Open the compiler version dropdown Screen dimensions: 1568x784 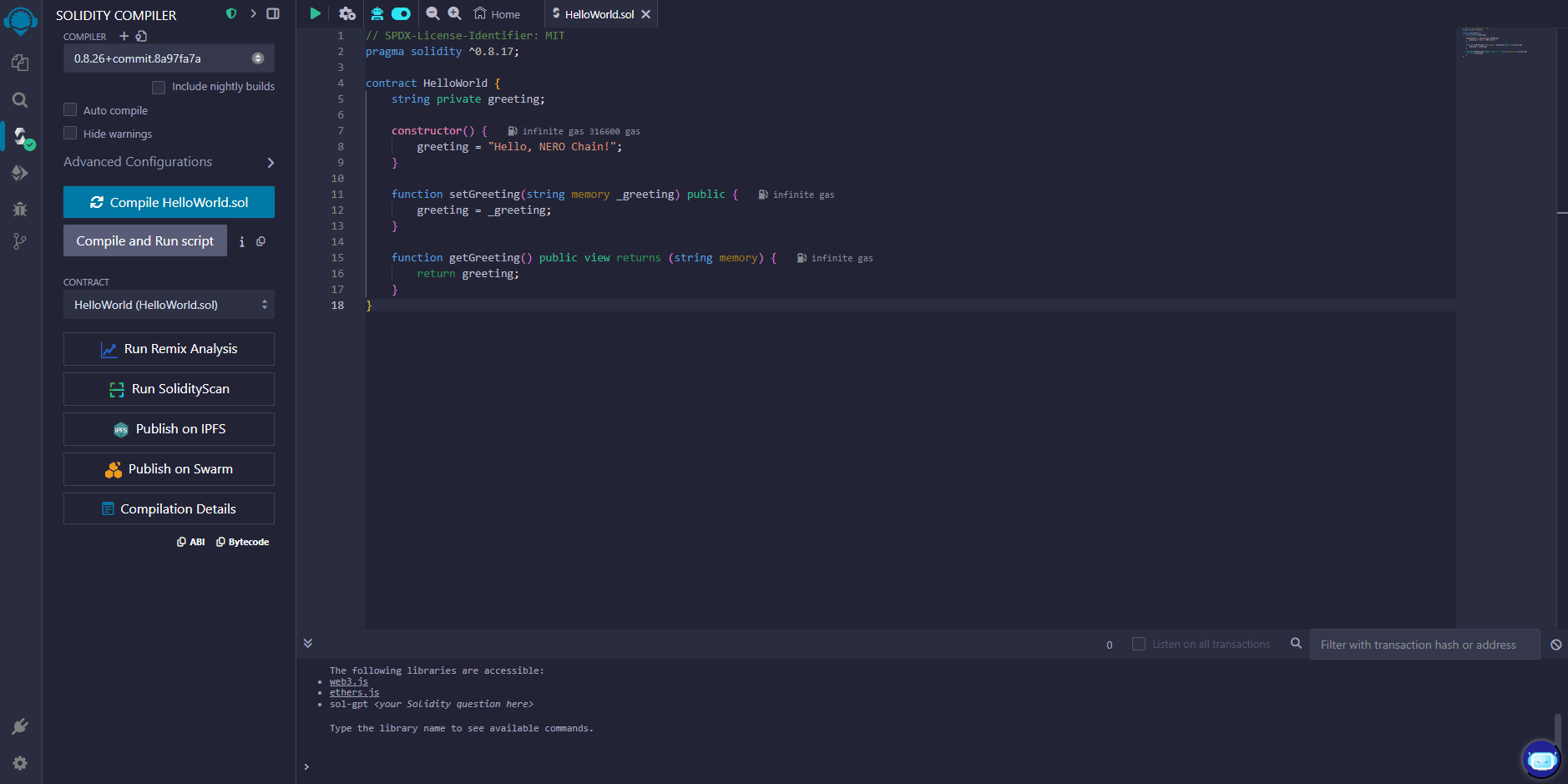[x=169, y=58]
